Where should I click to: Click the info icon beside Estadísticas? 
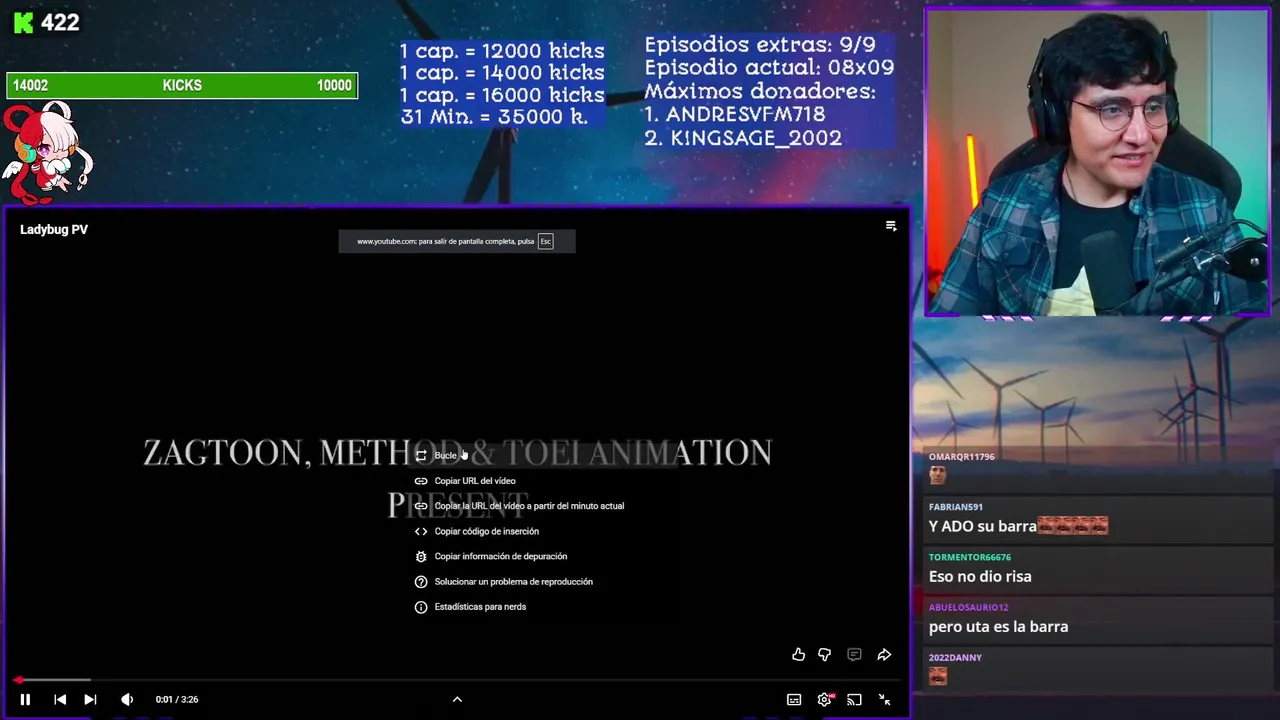pos(421,607)
